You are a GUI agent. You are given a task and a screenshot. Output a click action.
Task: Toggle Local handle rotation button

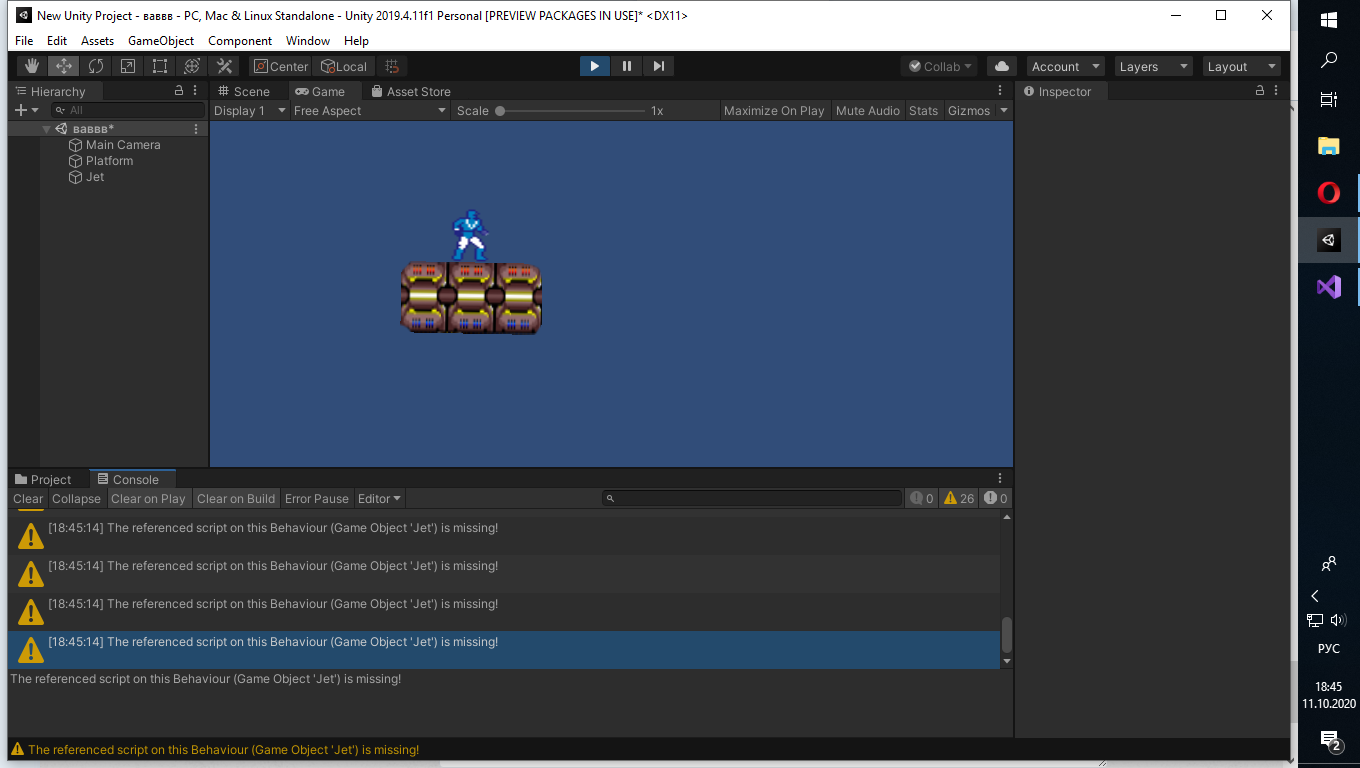pyautogui.click(x=343, y=66)
